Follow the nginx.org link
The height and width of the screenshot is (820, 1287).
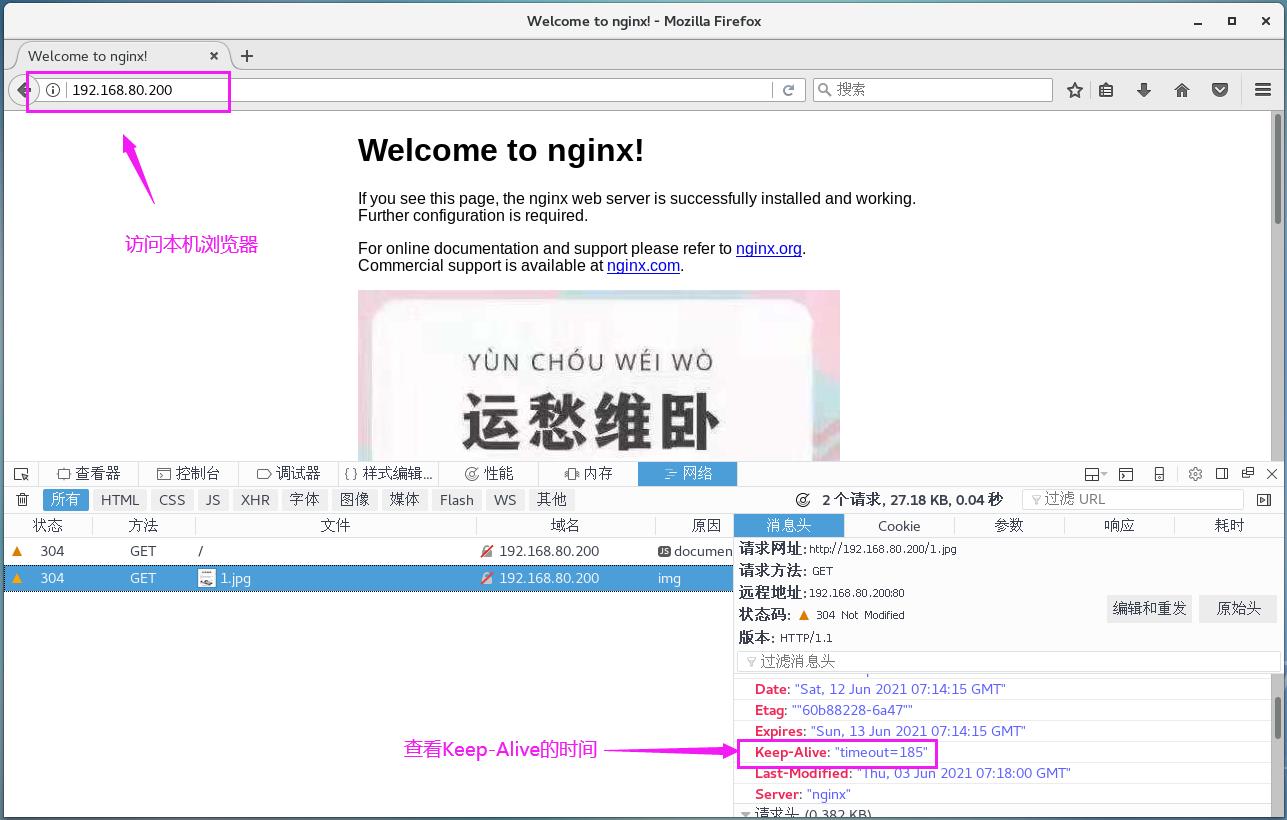(769, 248)
